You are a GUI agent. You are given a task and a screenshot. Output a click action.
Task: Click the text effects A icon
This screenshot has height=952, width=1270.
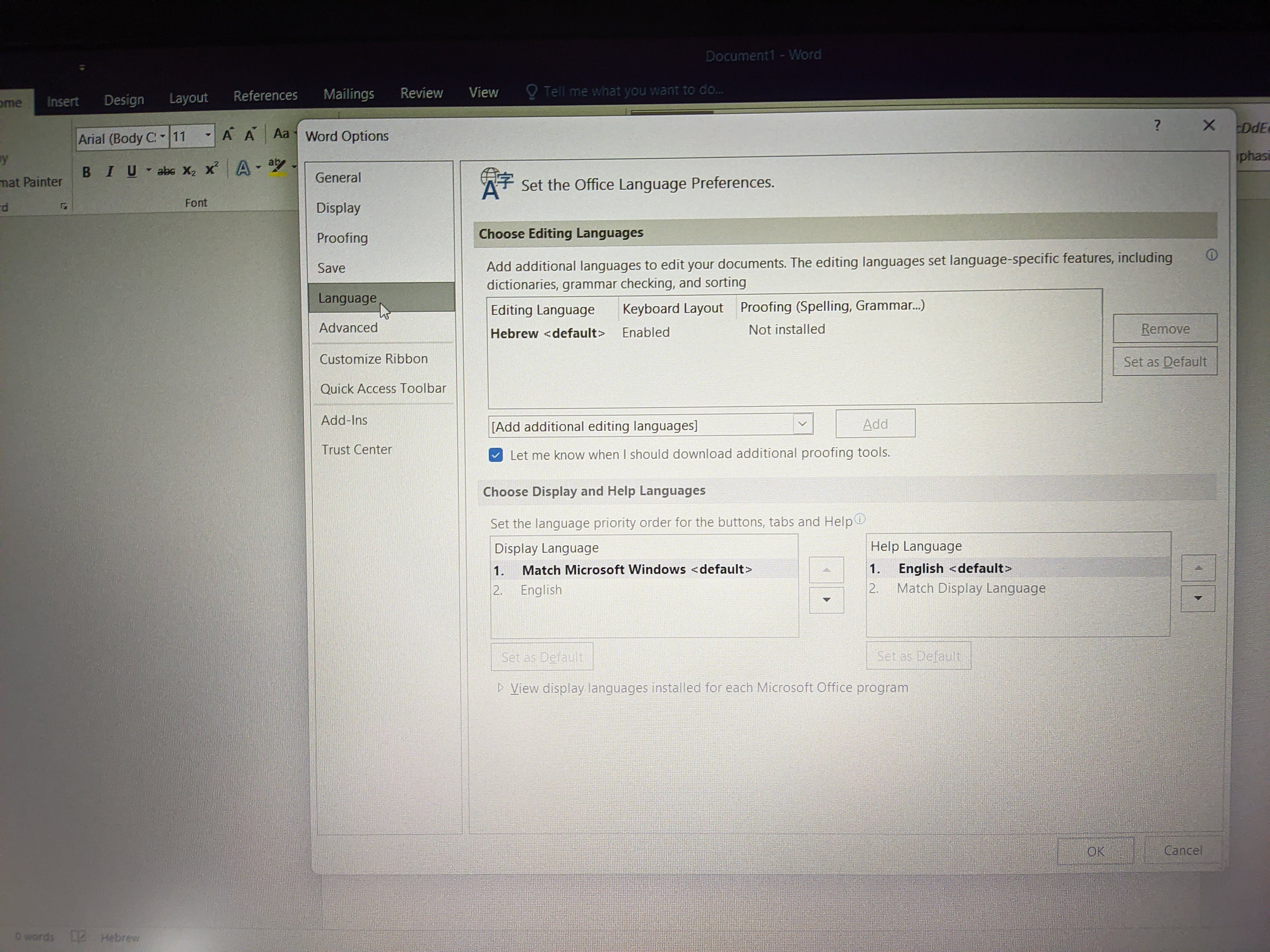(x=244, y=168)
